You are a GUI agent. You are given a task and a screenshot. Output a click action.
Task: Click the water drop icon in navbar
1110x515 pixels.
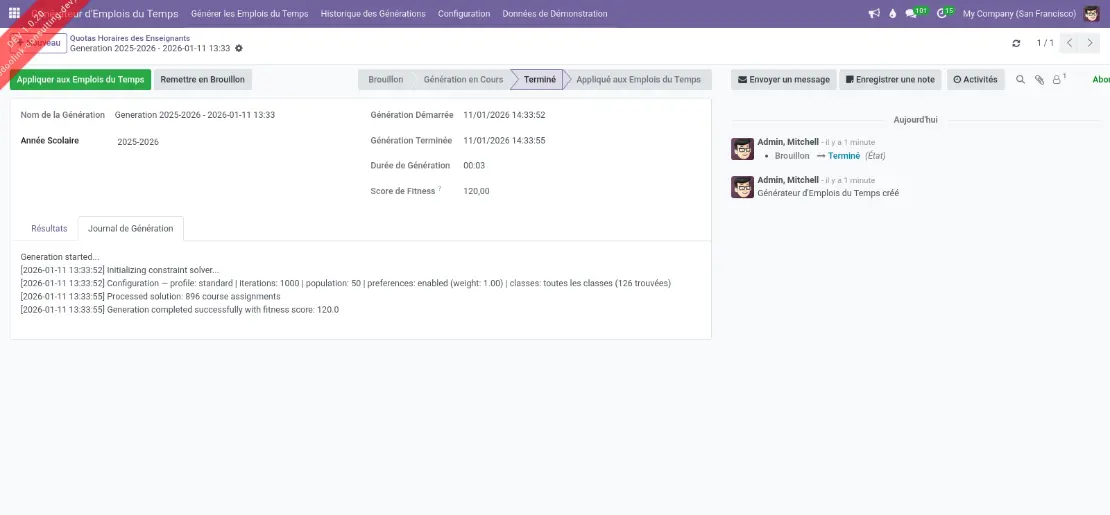click(892, 14)
